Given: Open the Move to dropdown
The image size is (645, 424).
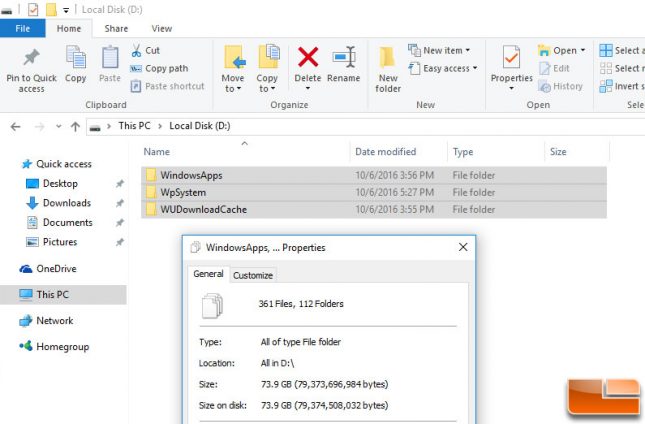Looking at the screenshot, I should pyautogui.click(x=233, y=69).
